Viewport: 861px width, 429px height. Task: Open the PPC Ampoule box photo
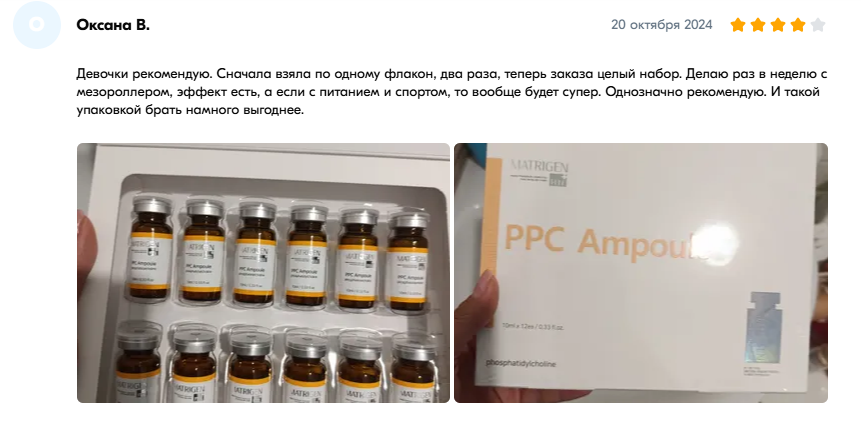pos(641,273)
